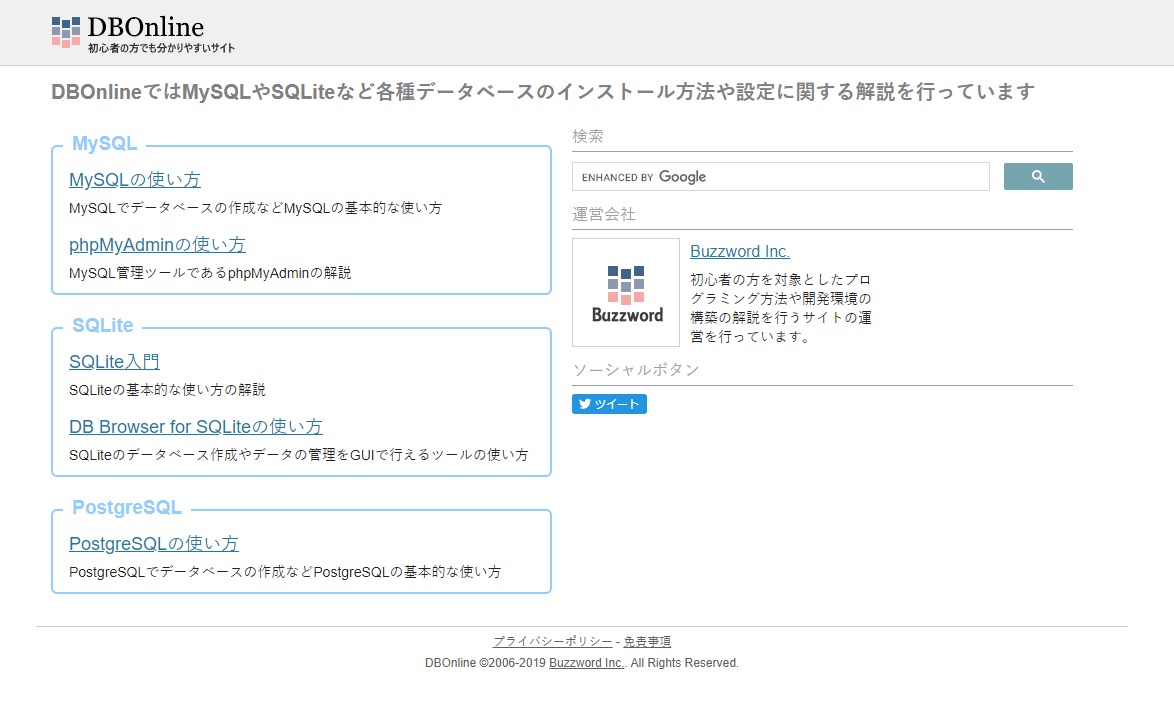Open the Buzzword company logo thumbnail
This screenshot has width=1174, height=703.
click(x=626, y=293)
